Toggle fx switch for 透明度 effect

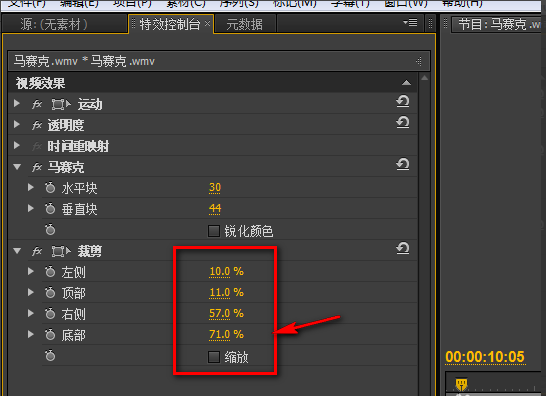point(37,125)
